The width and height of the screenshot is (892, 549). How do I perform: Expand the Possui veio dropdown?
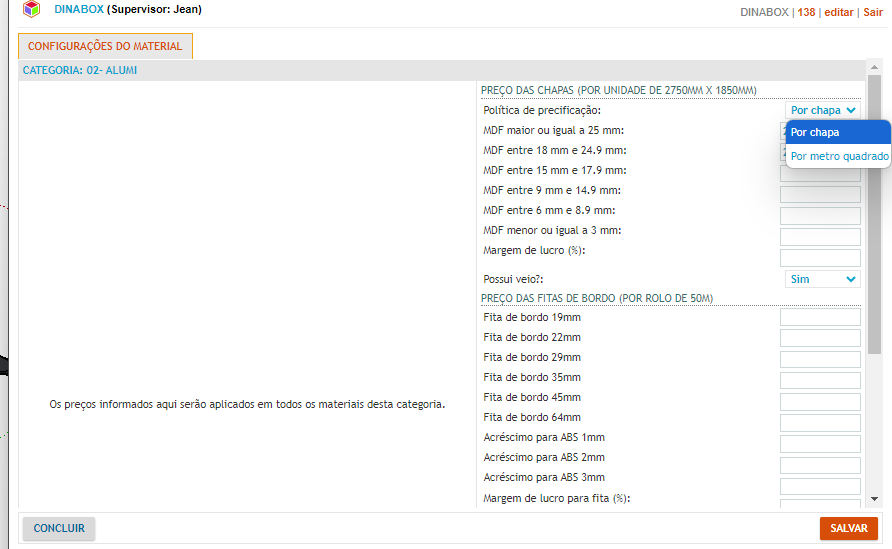pos(822,279)
